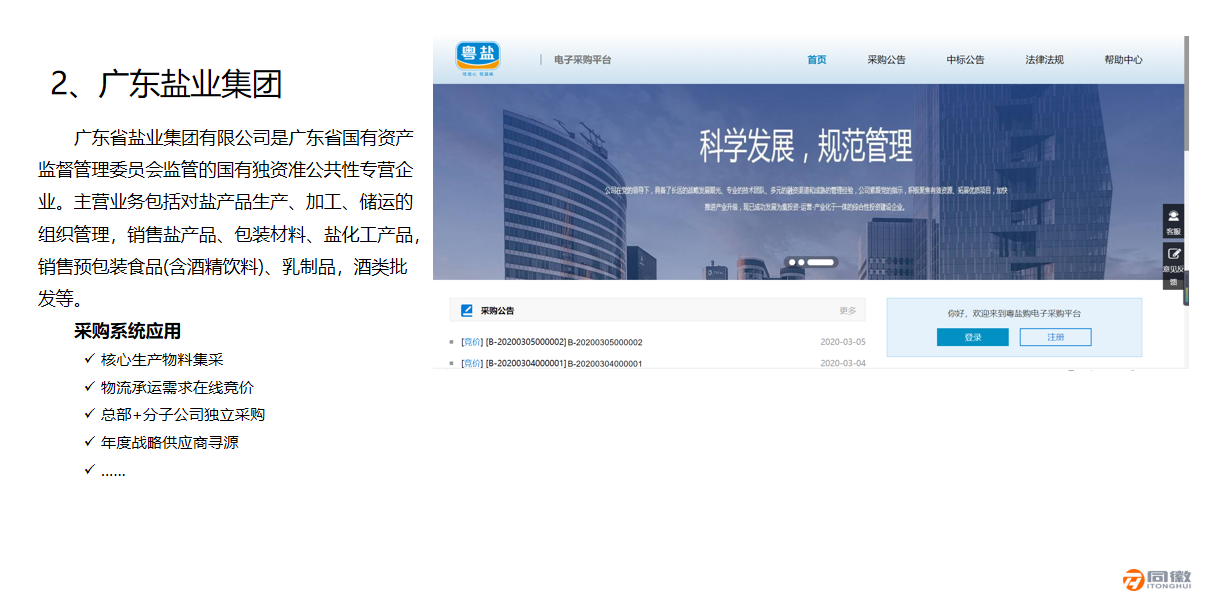Click the bullet 物流承运需求在线竞价
Image resolution: width=1207 pixels, height=604 pixels.
coord(177,387)
